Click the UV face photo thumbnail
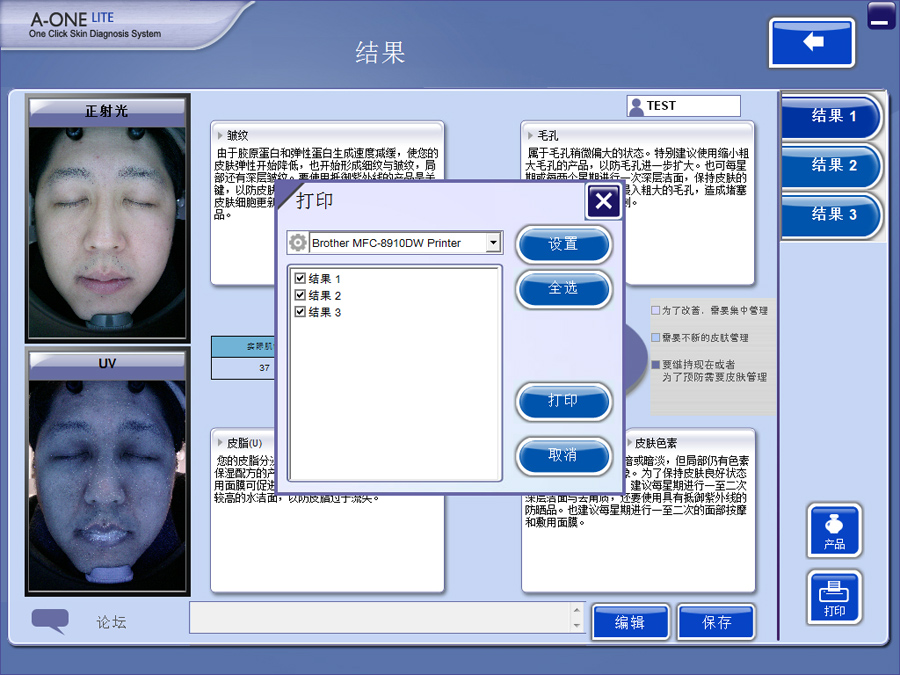 [107, 485]
